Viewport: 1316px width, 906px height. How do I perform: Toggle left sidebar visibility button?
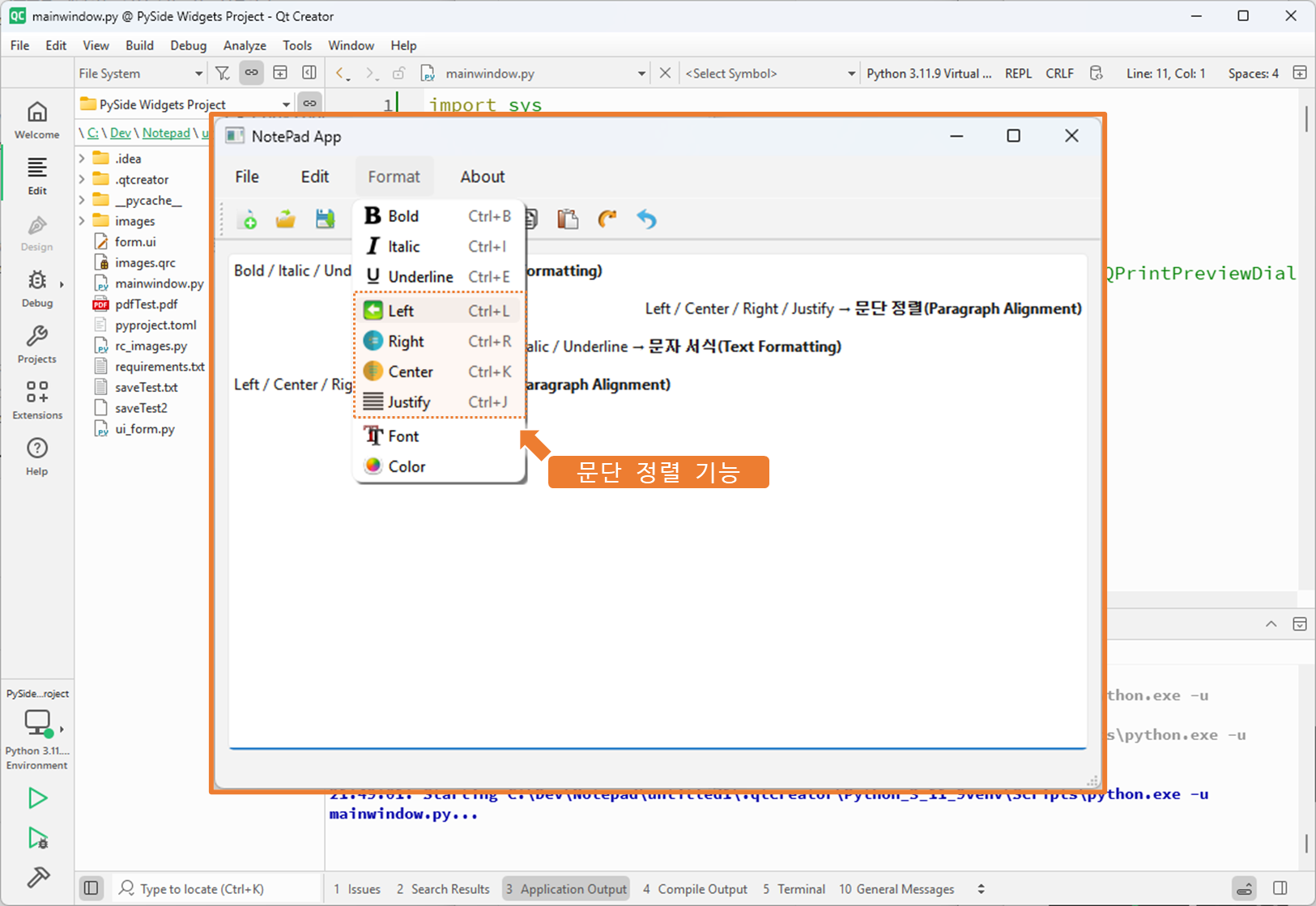[x=92, y=889]
